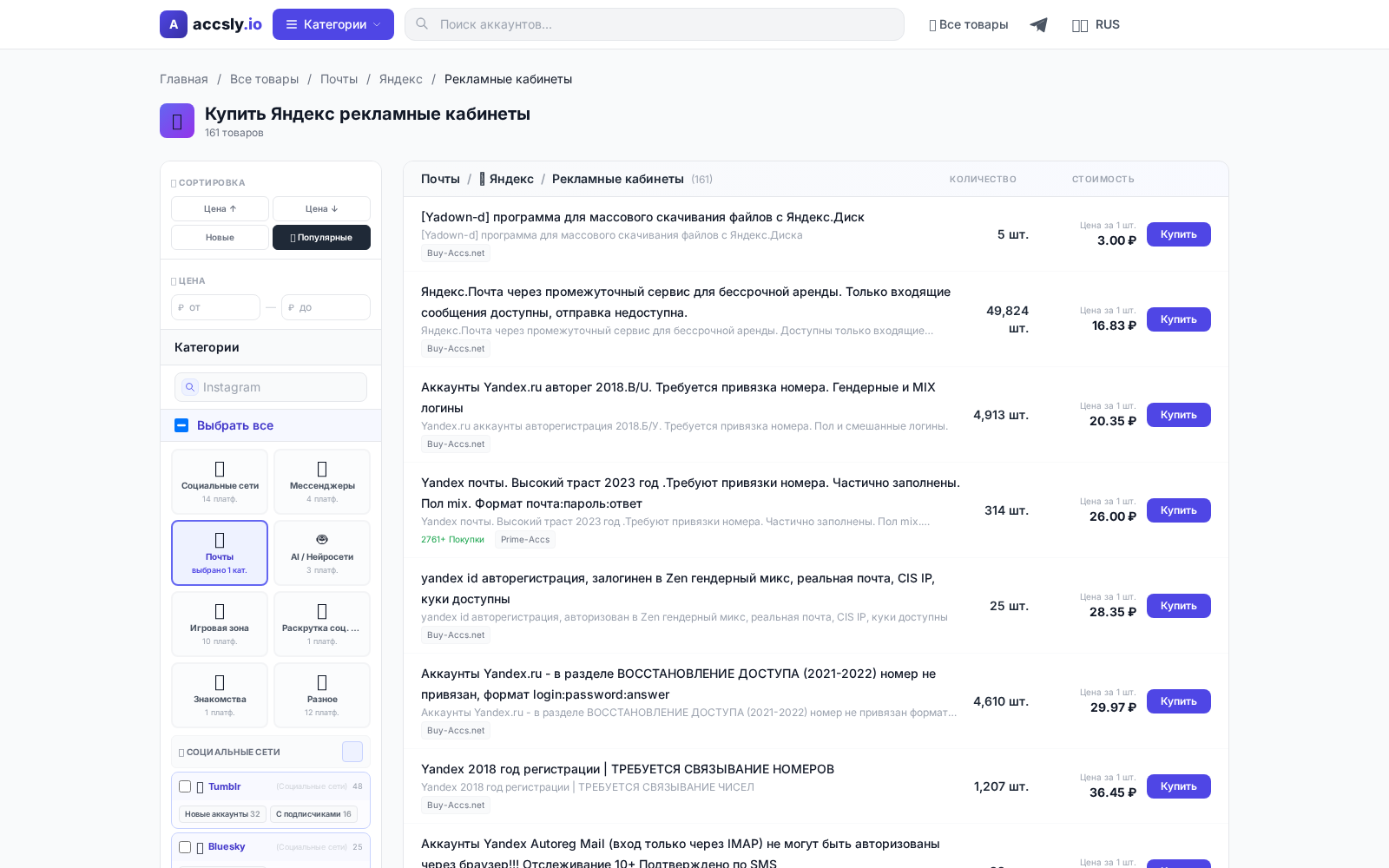
Task: Select the Разное category tile
Action: click(322, 695)
